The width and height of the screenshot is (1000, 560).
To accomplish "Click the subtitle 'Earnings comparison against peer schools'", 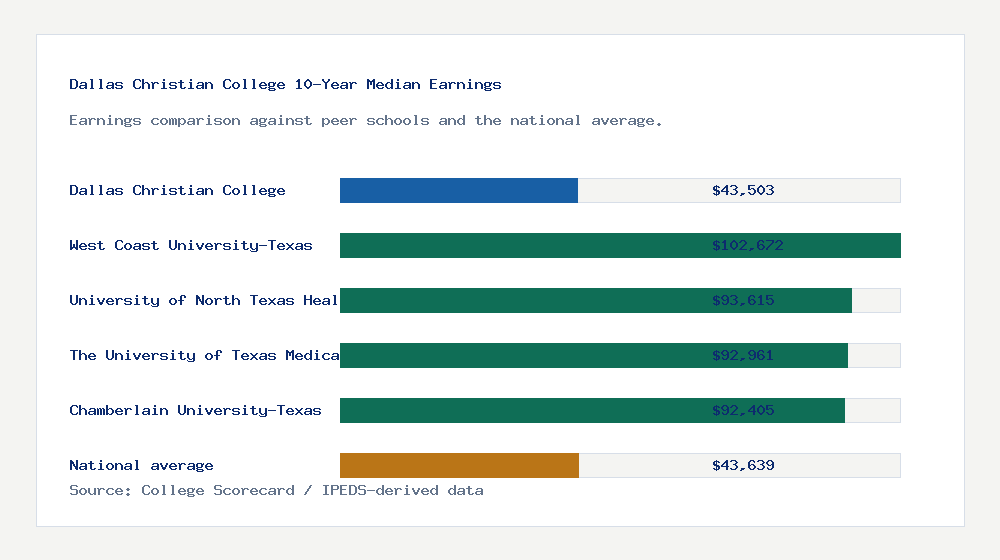I will (x=249, y=121).
